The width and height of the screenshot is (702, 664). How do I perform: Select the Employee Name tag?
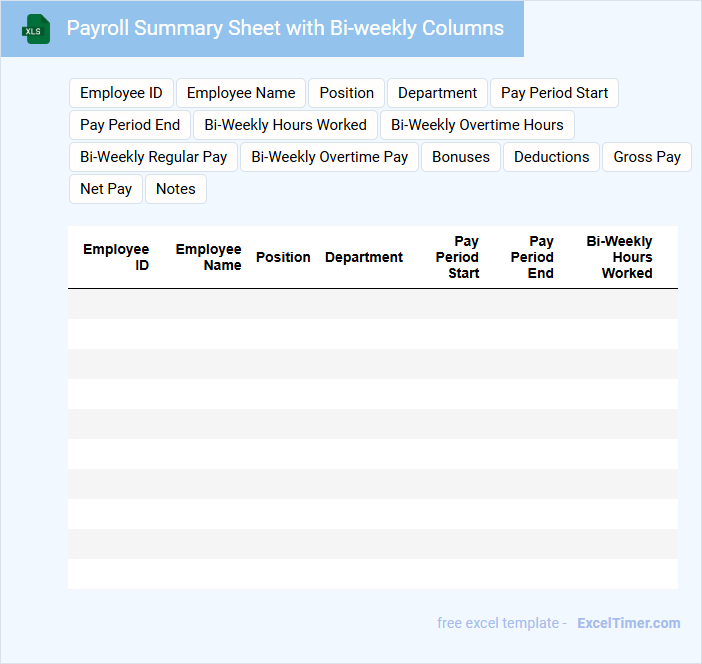click(241, 93)
